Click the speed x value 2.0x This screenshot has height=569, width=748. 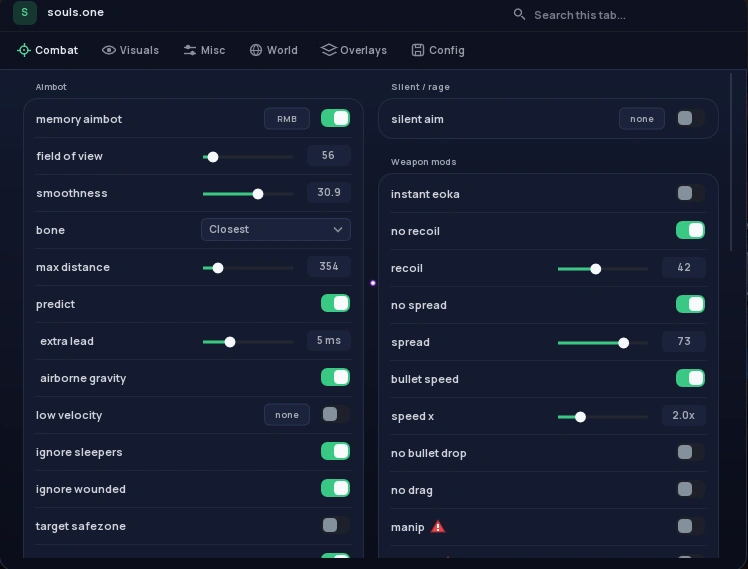[x=684, y=415]
